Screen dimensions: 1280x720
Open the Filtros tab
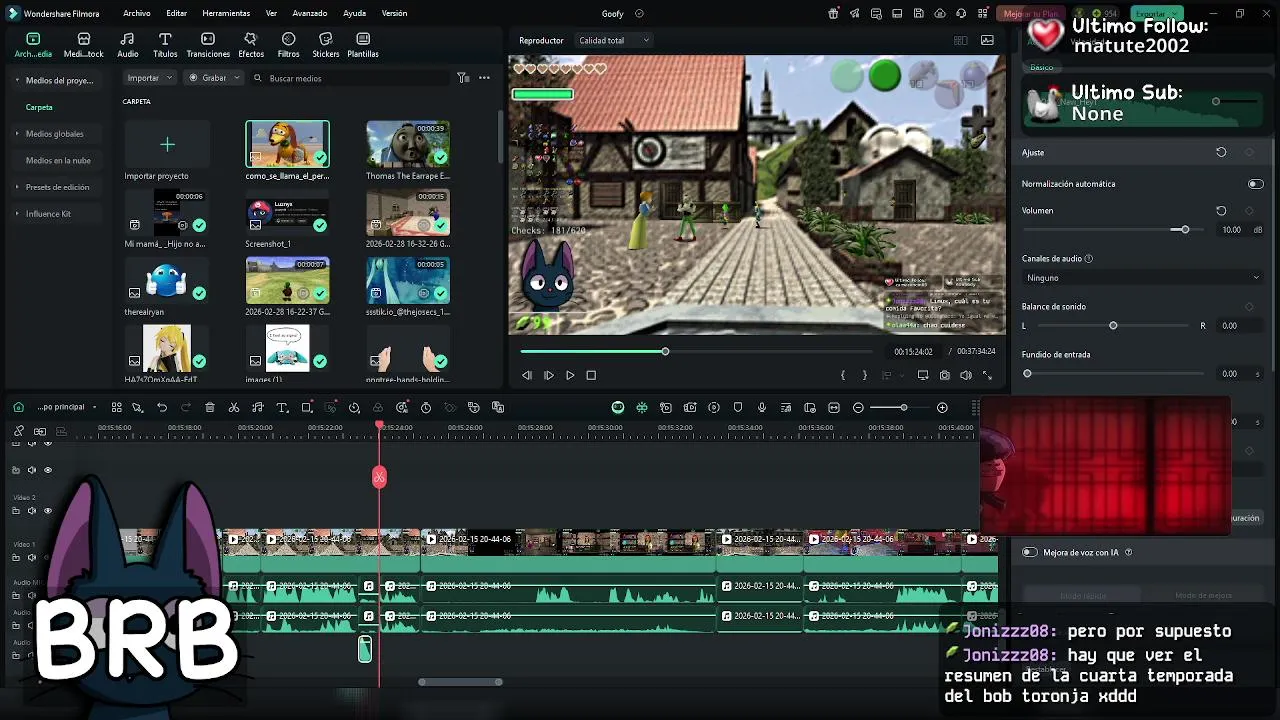[288, 45]
